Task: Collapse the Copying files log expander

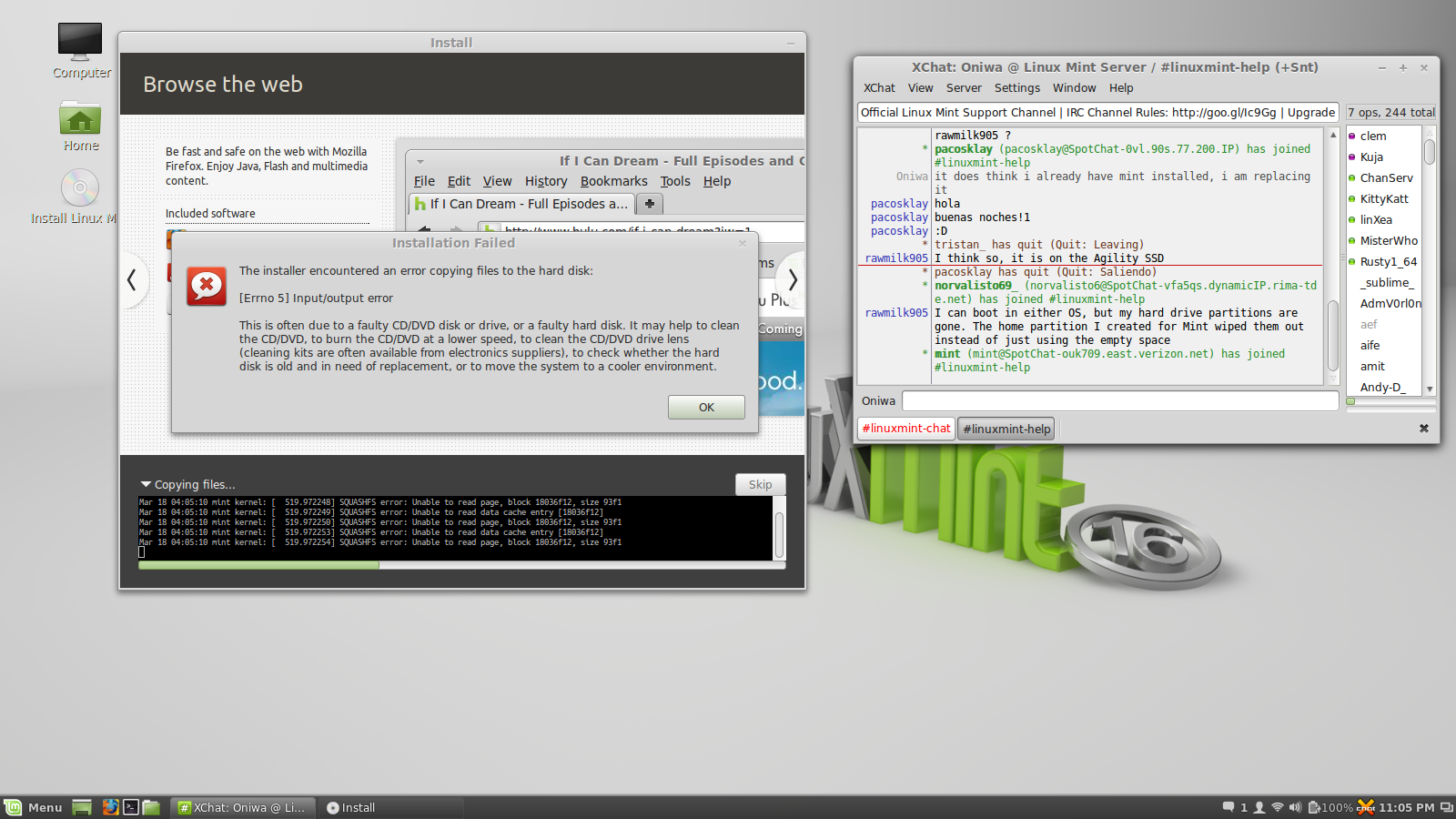Action: [x=146, y=484]
